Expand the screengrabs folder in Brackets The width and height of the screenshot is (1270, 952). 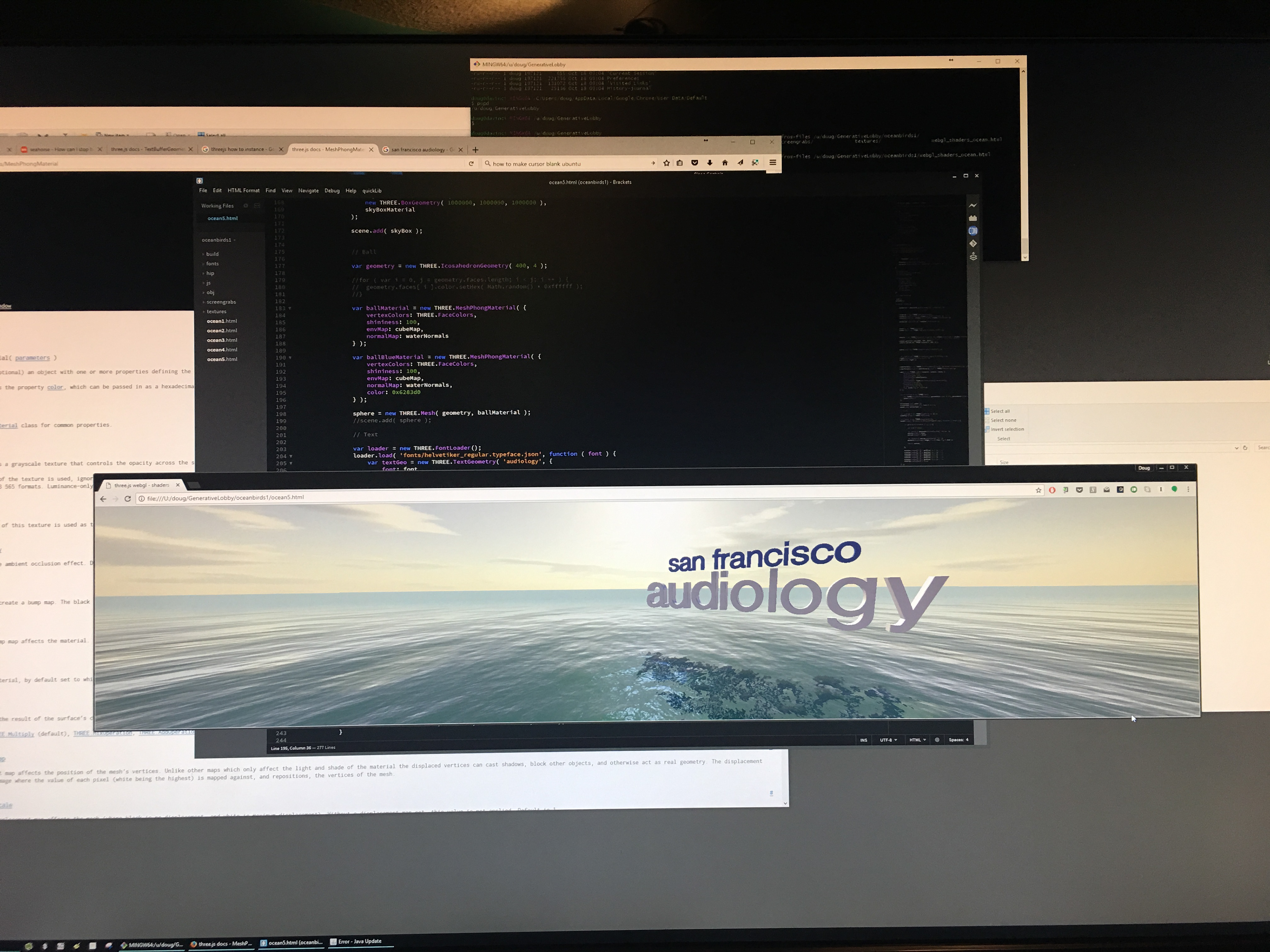(203, 302)
